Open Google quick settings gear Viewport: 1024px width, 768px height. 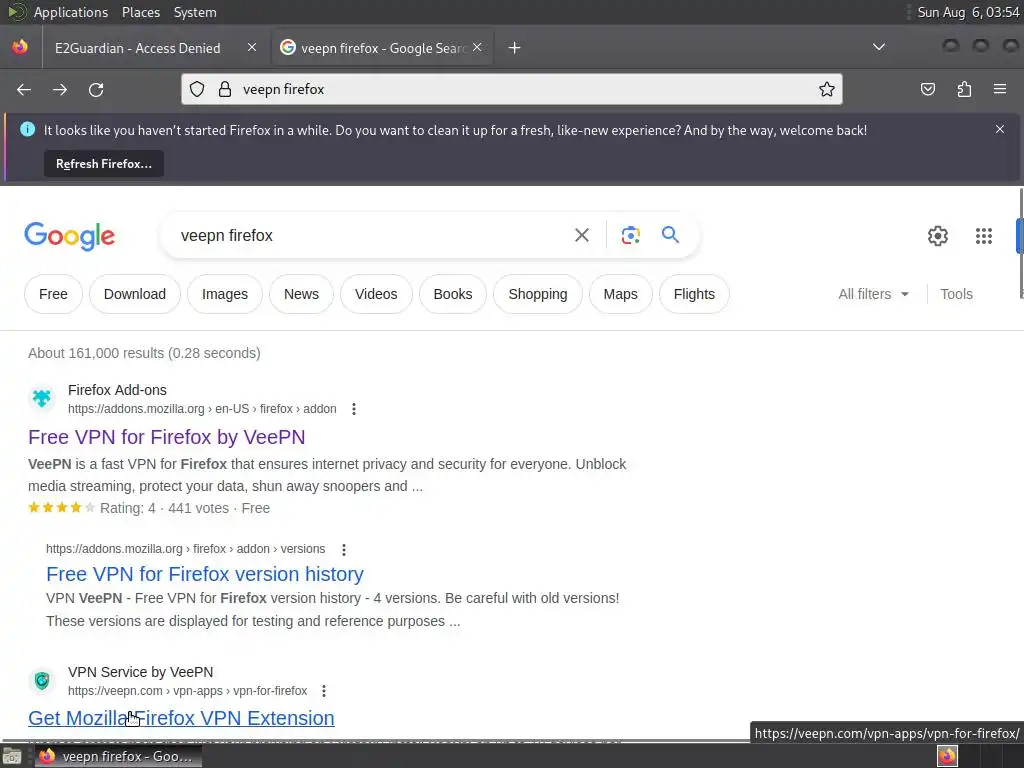pos(938,236)
